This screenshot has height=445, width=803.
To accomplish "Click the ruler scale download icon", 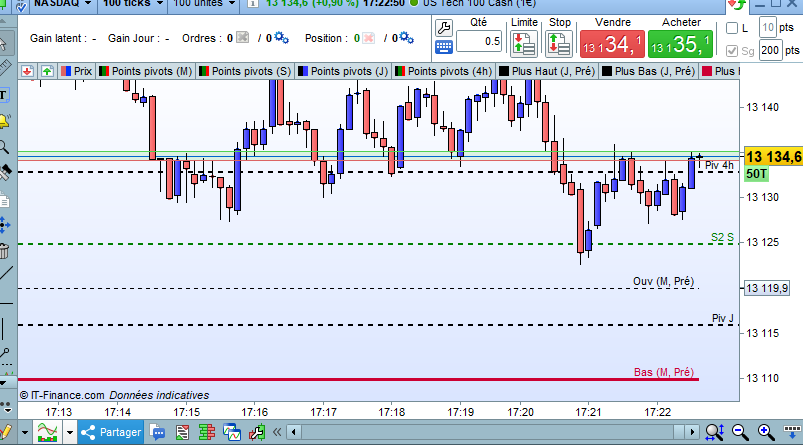I will click(793, 432).
